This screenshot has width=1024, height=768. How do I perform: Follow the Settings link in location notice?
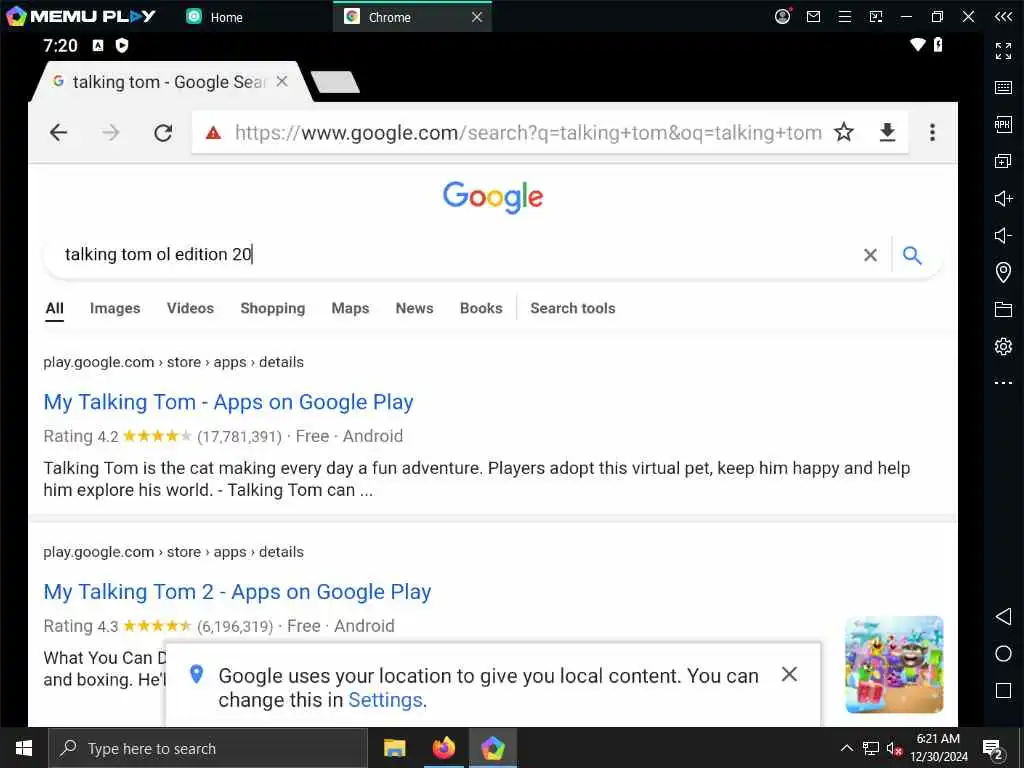click(x=385, y=700)
